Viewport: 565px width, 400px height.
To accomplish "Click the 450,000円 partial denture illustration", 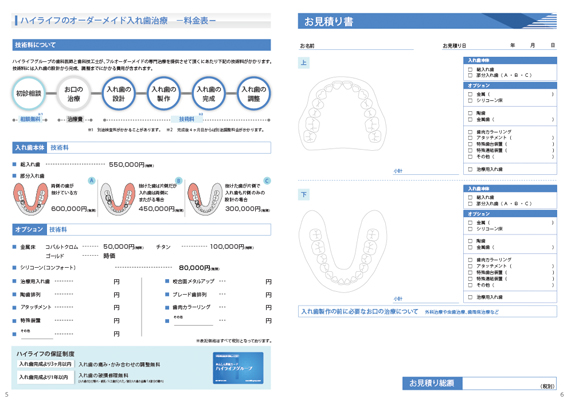I will tap(117, 199).
